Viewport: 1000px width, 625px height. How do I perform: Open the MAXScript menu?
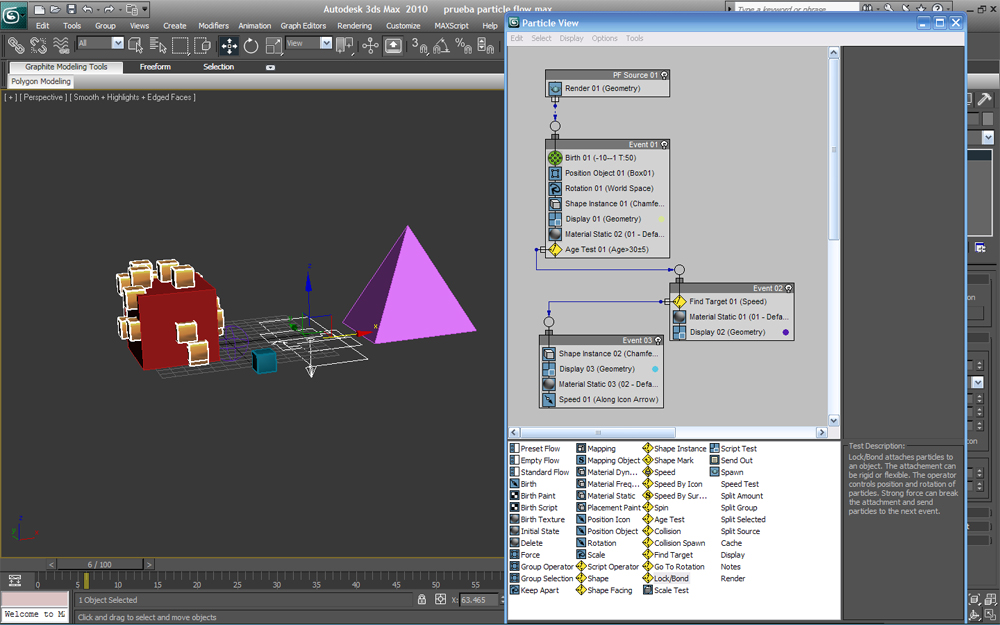coord(452,26)
